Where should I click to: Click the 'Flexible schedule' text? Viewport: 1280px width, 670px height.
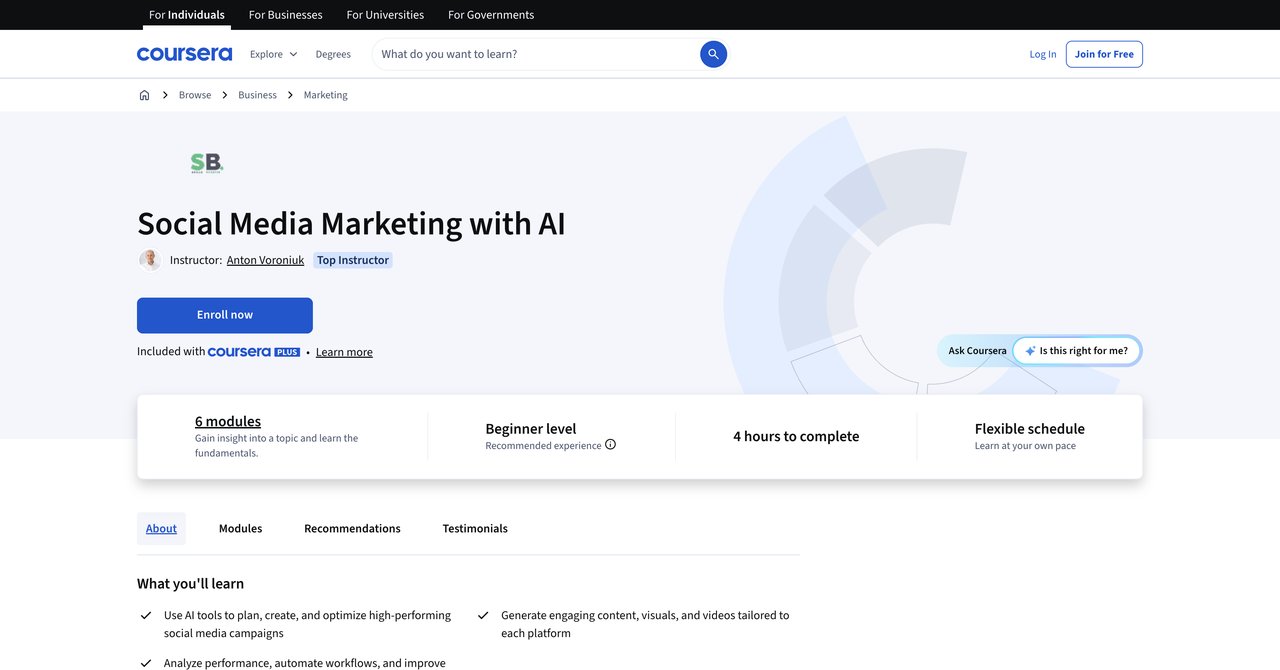(1030, 428)
